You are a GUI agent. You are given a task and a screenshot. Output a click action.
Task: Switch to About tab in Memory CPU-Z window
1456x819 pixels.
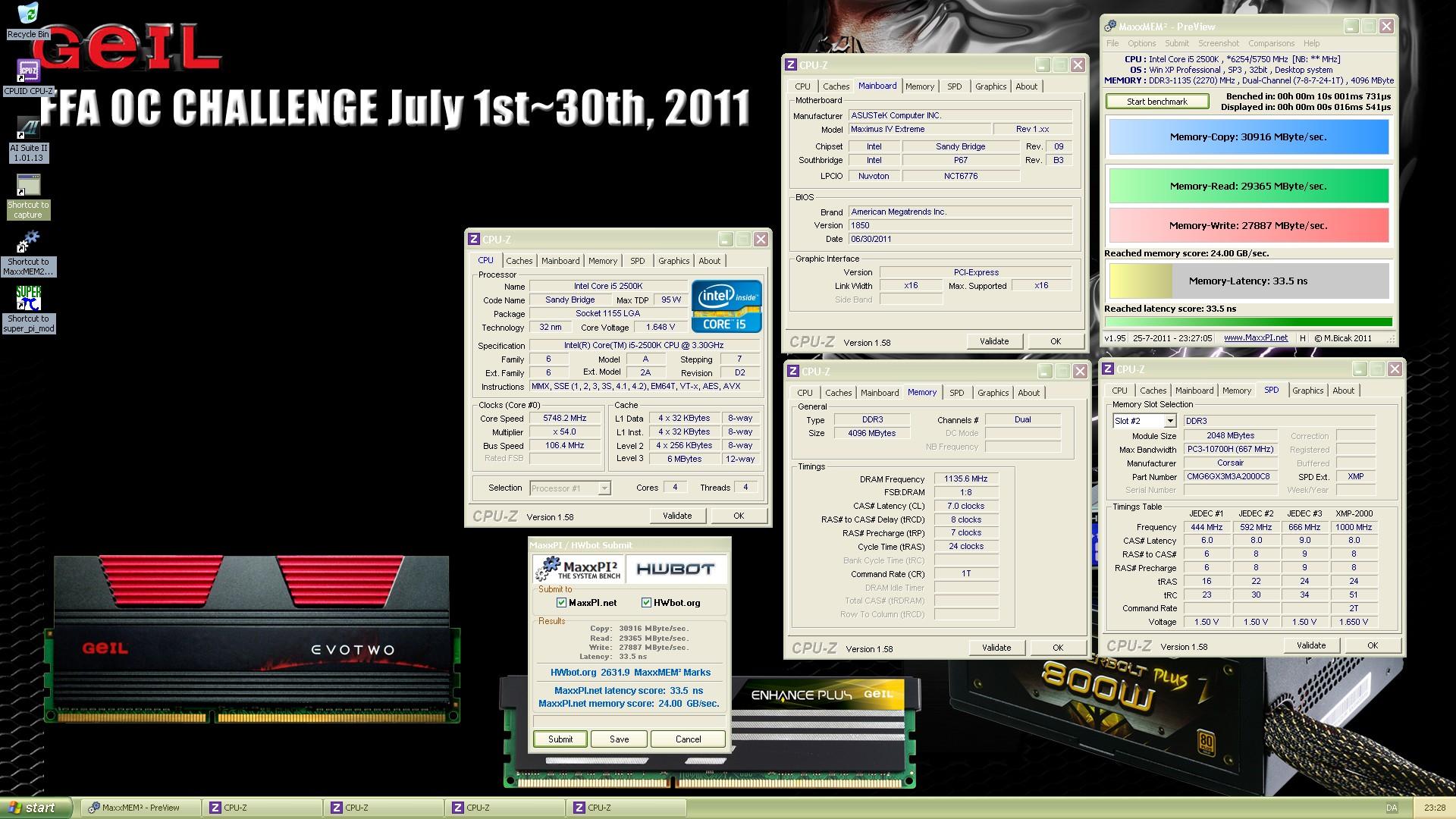(x=1028, y=393)
